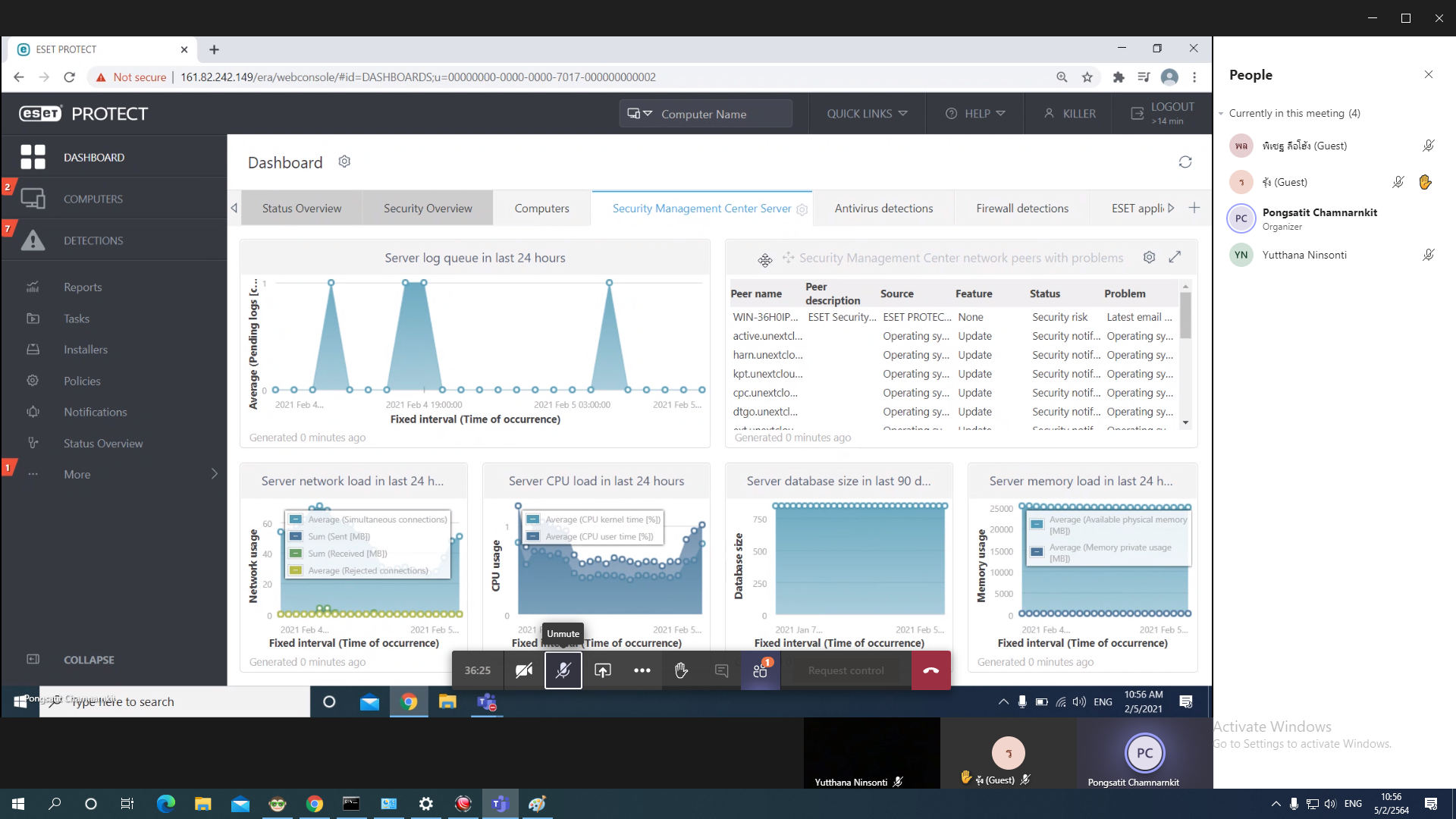Click raise hand icon in Teams bar
1456x819 pixels.
pyautogui.click(x=681, y=670)
